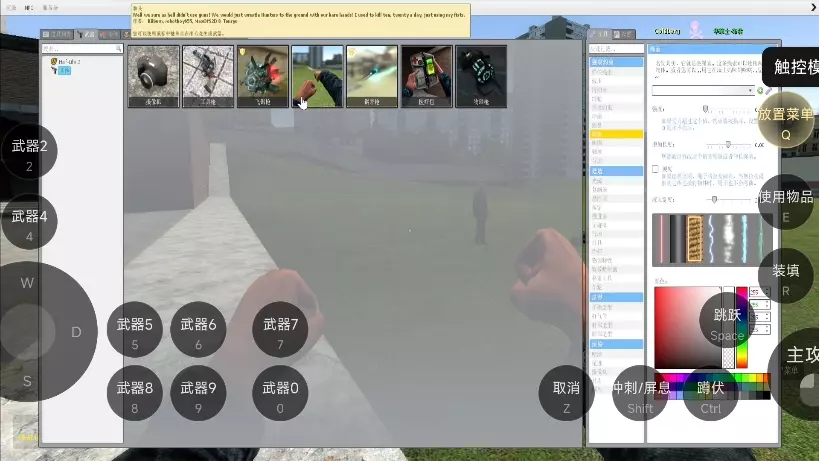The height and width of the screenshot is (461, 819).
Task: Choose the dark cable rope material
Action: (x=677, y=238)
